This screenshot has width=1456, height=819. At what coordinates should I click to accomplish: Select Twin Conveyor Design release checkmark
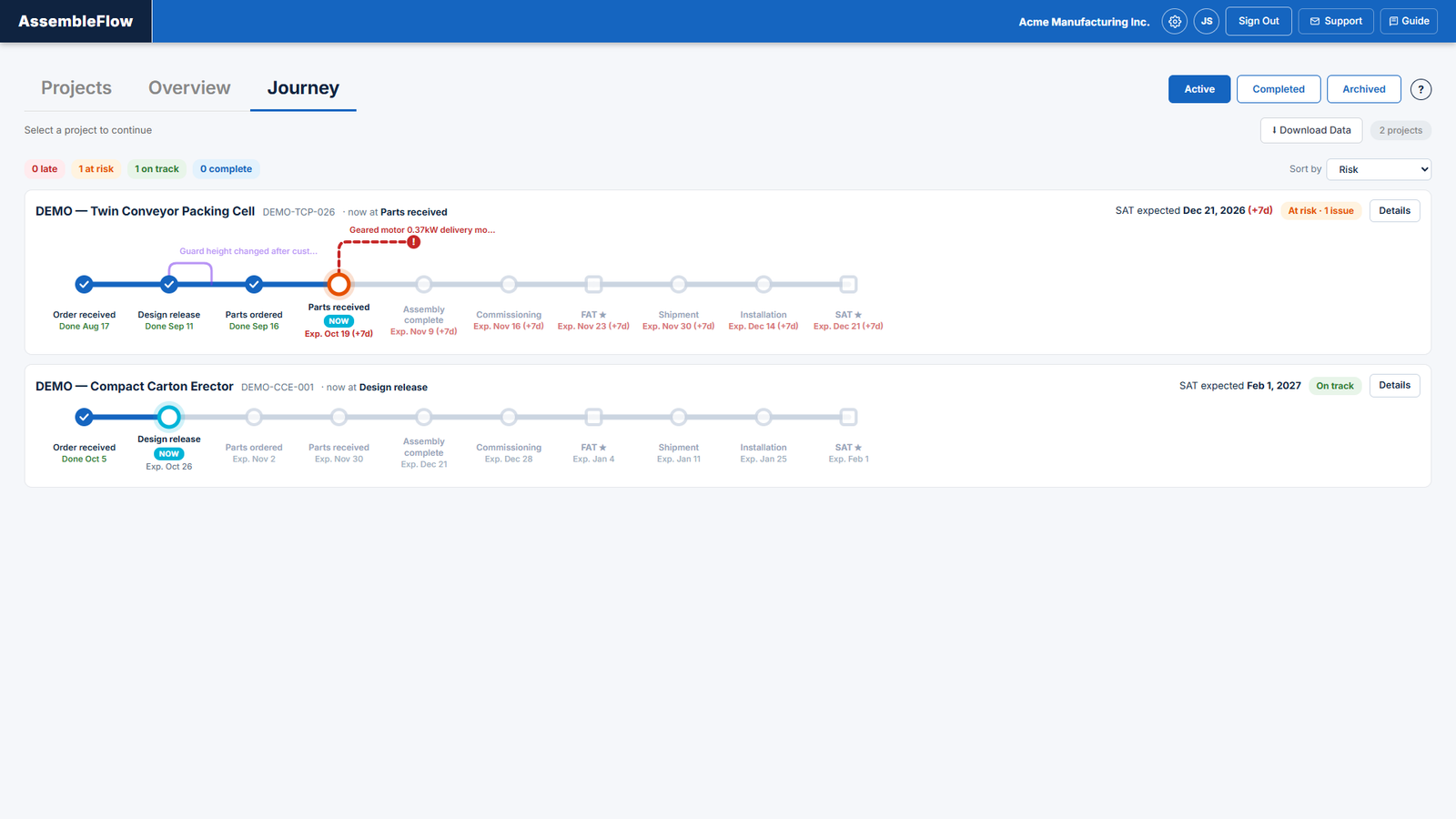point(169,284)
